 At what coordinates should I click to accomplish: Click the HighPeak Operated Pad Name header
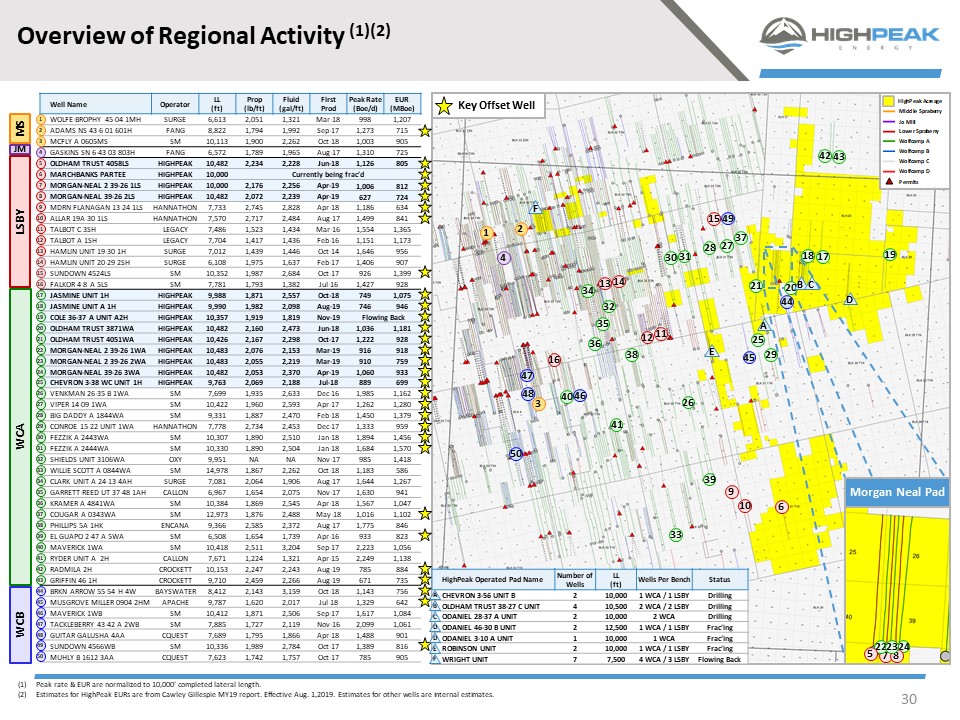(492, 579)
